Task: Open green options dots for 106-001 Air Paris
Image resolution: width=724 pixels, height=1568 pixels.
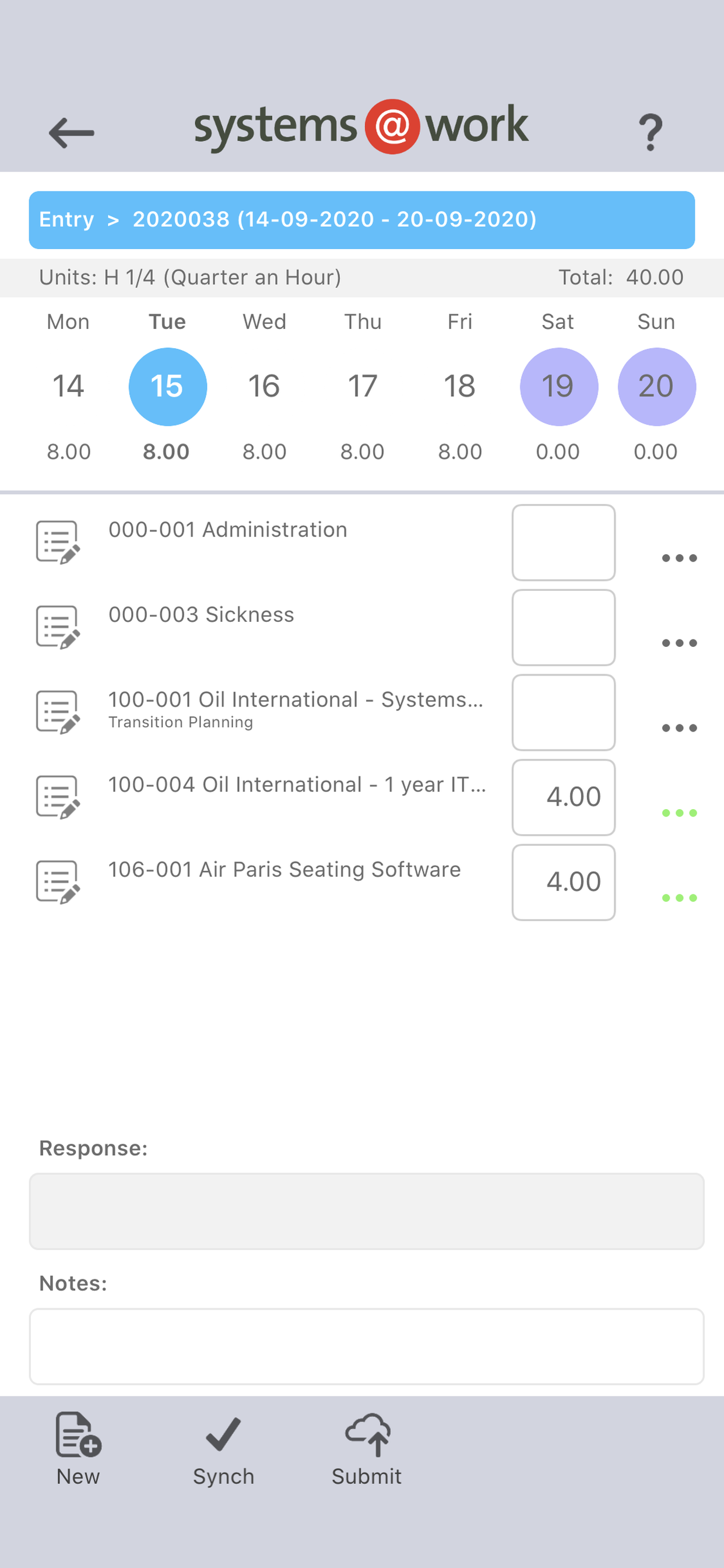Action: click(x=679, y=898)
